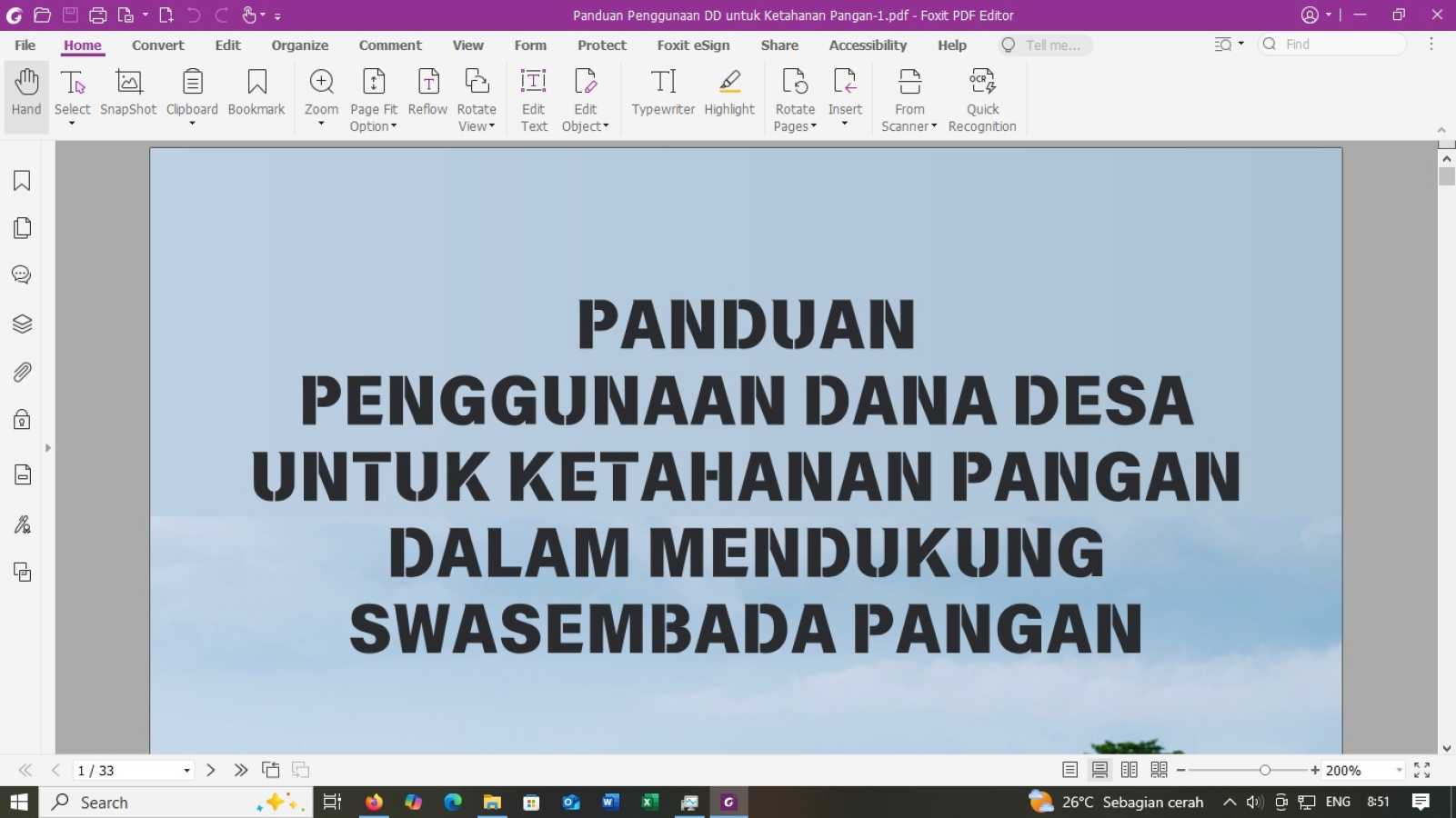Activate the Select text tool
The width and height of the screenshot is (1456, 818).
click(x=72, y=92)
